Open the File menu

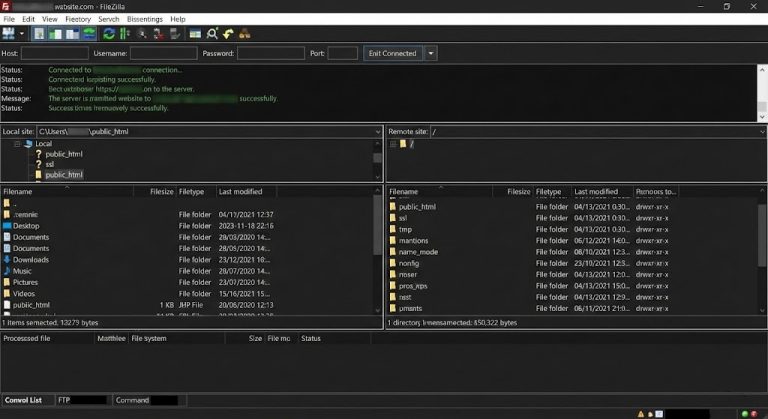pos(9,19)
